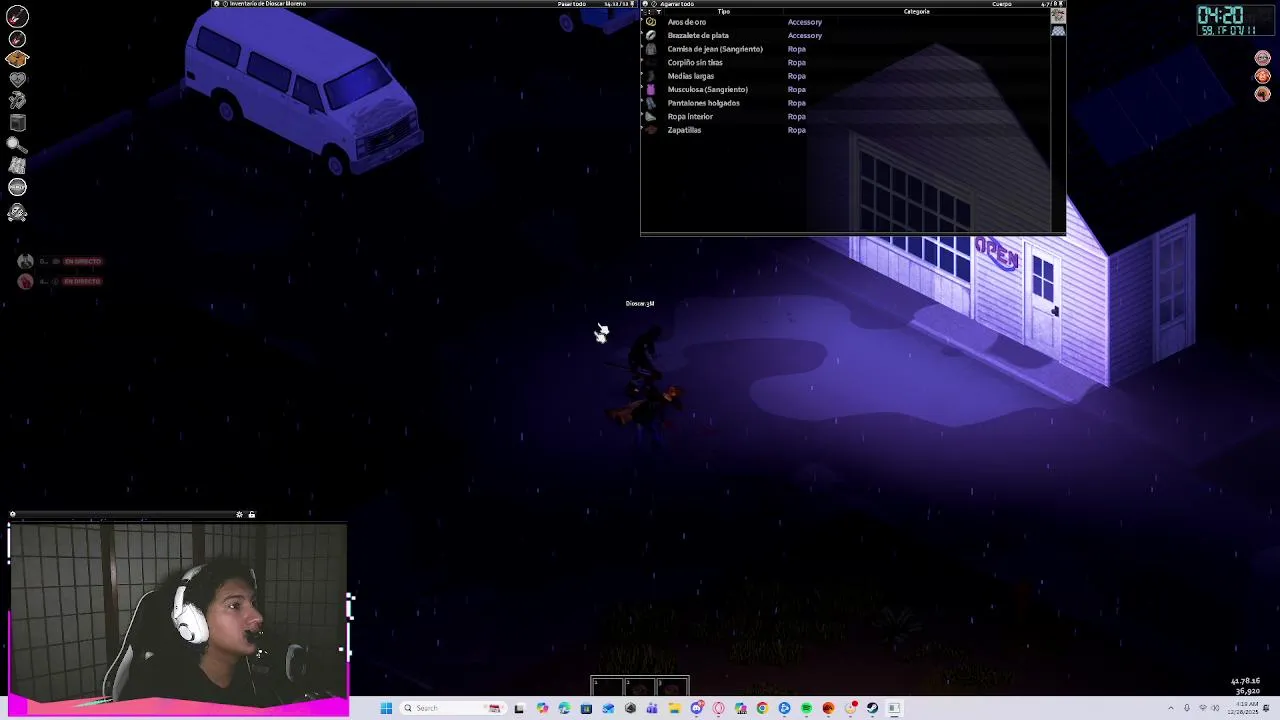This screenshot has width=1280, height=720.
Task: Open the build/furniture menu icon
Action: click(x=17, y=123)
